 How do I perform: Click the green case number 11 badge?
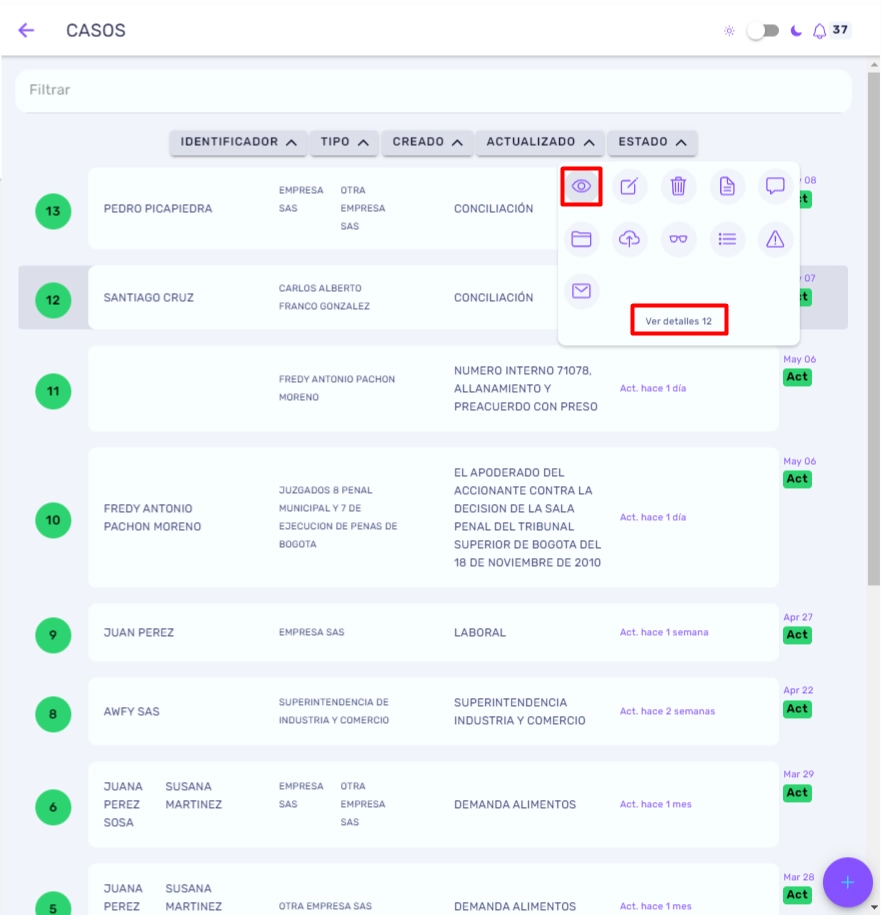[x=53, y=391]
